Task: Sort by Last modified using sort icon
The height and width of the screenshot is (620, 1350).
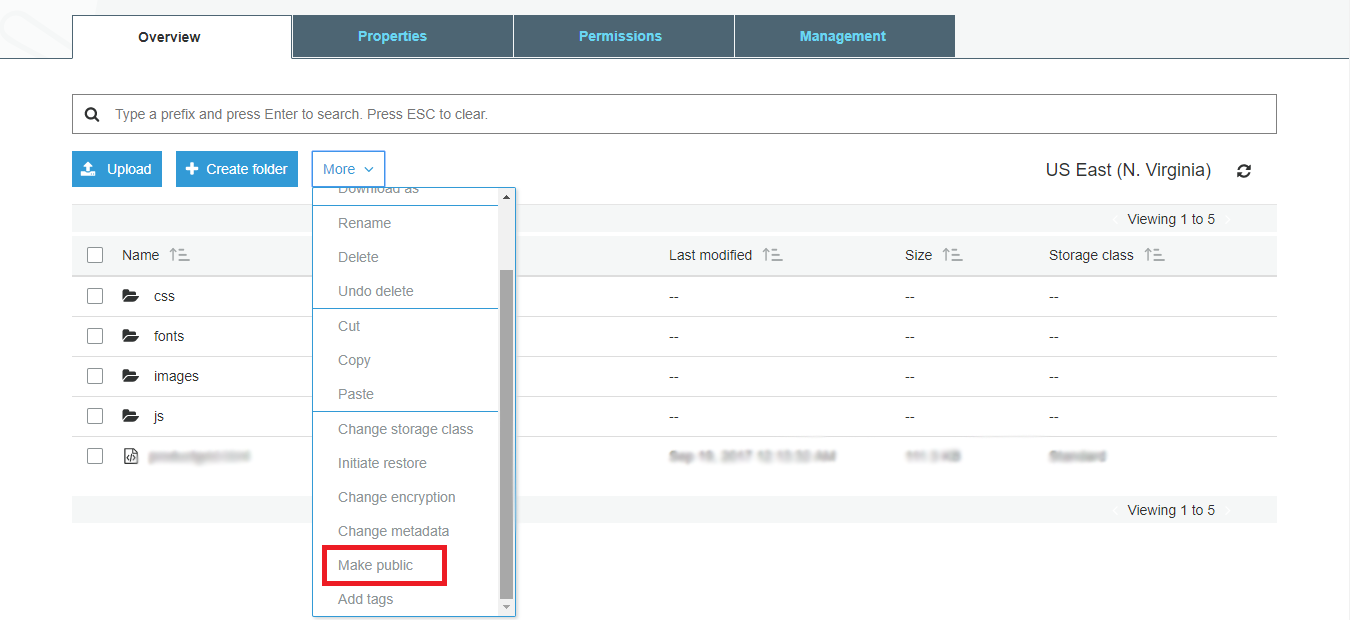Action: pyautogui.click(x=772, y=255)
